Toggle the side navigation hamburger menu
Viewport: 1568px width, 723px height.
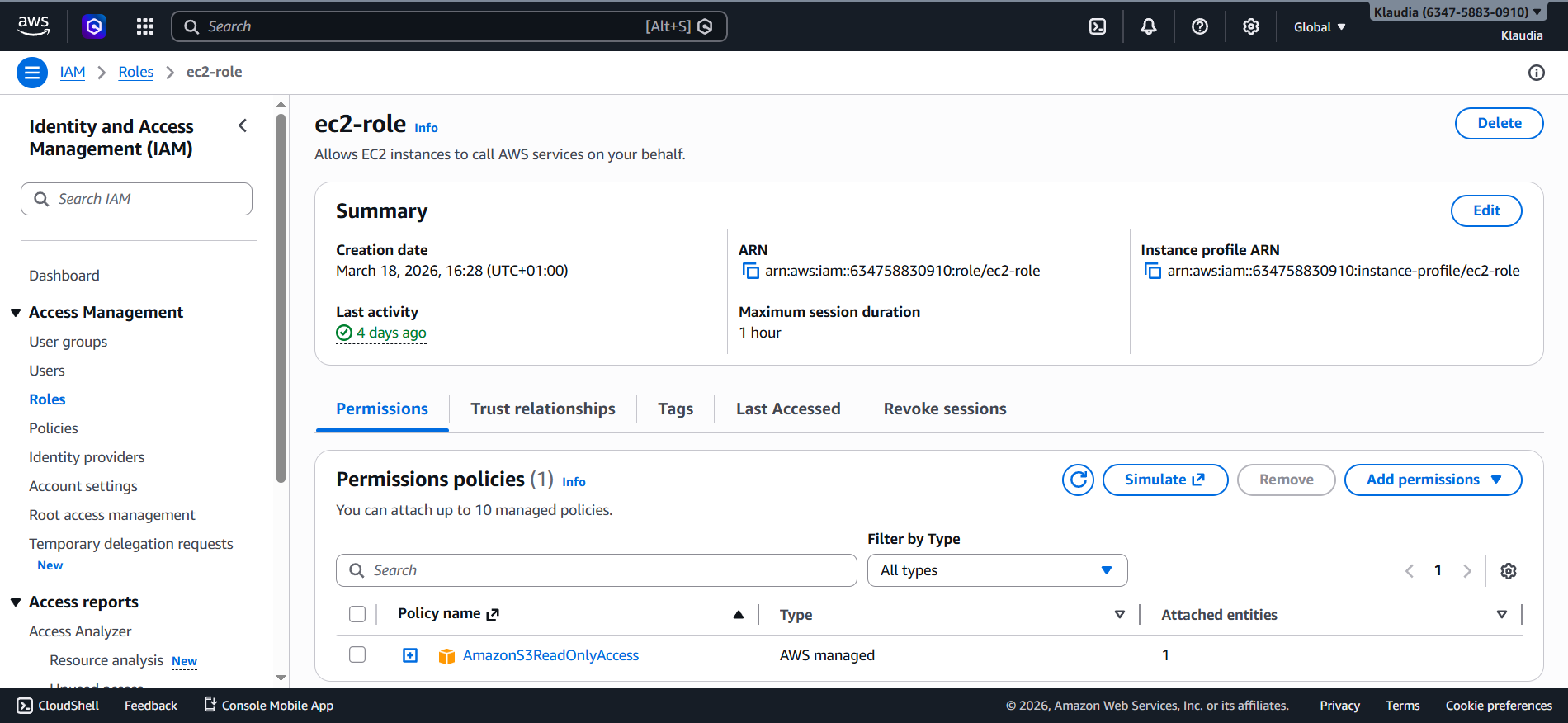[x=32, y=73]
